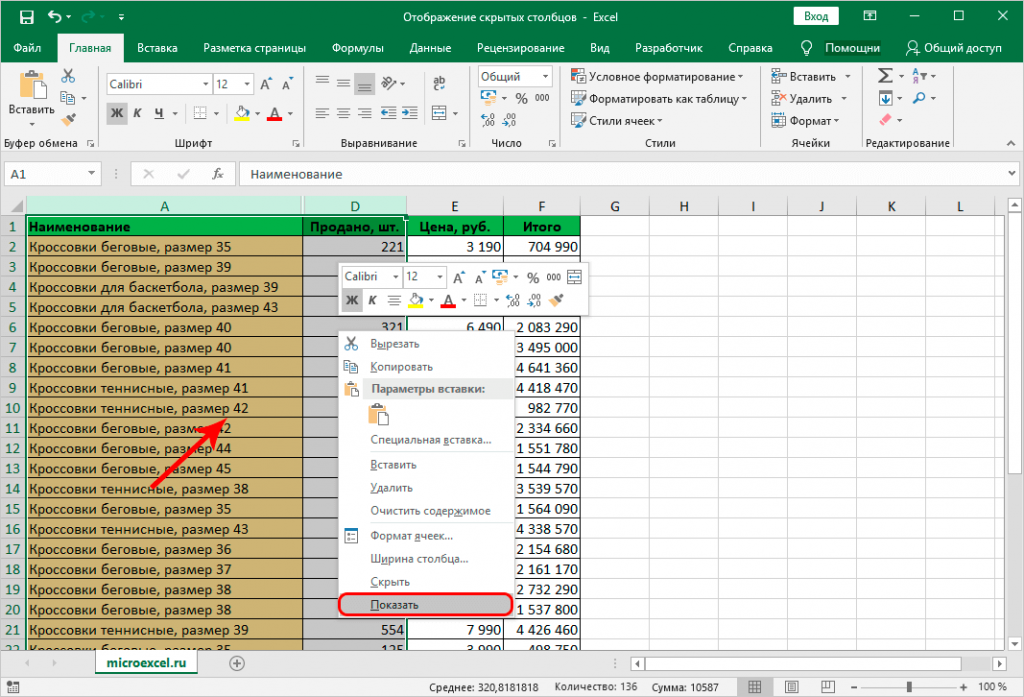Switch to the Вставка tab

coord(157,48)
